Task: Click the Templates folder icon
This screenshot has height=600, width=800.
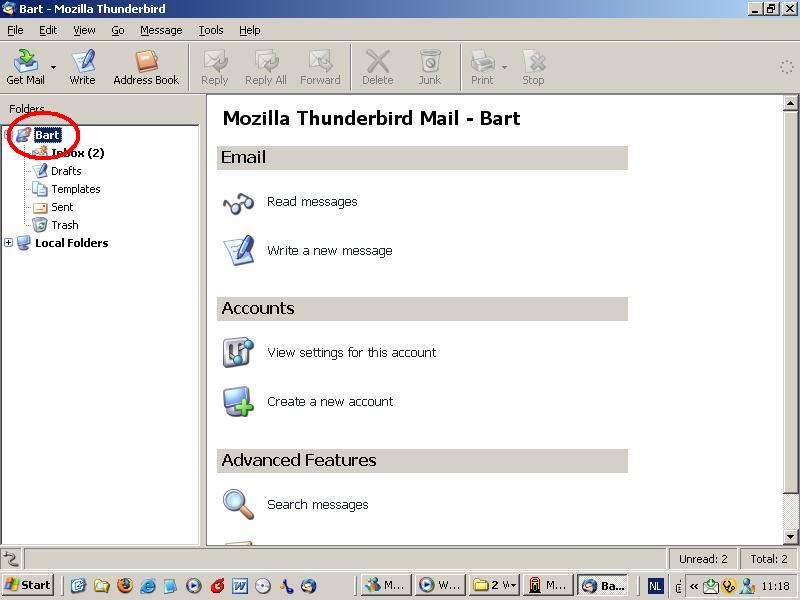Action: point(39,189)
